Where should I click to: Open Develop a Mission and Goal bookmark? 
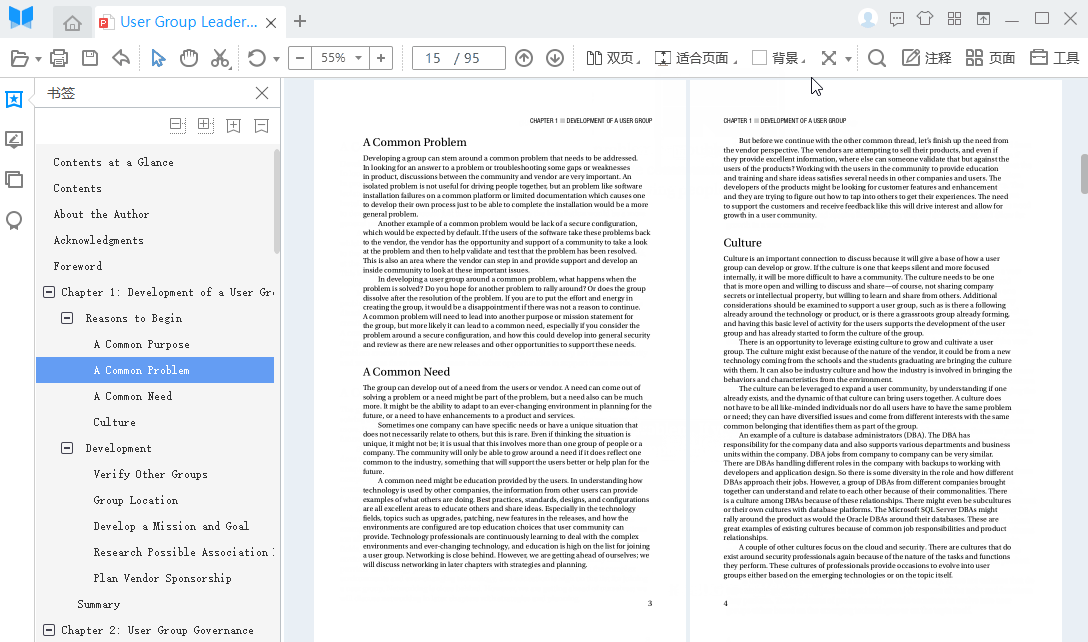171,526
